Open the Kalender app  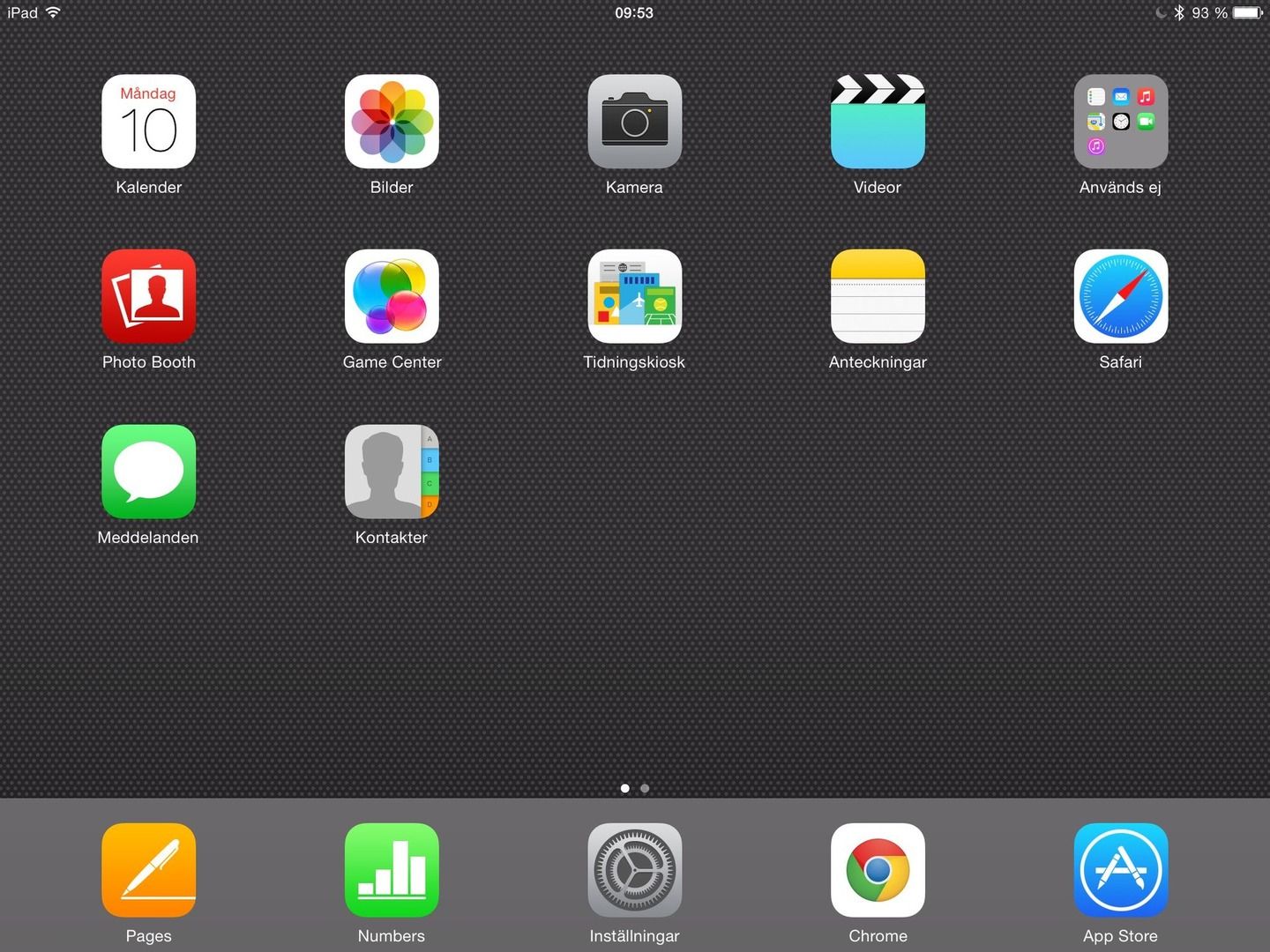[x=148, y=122]
